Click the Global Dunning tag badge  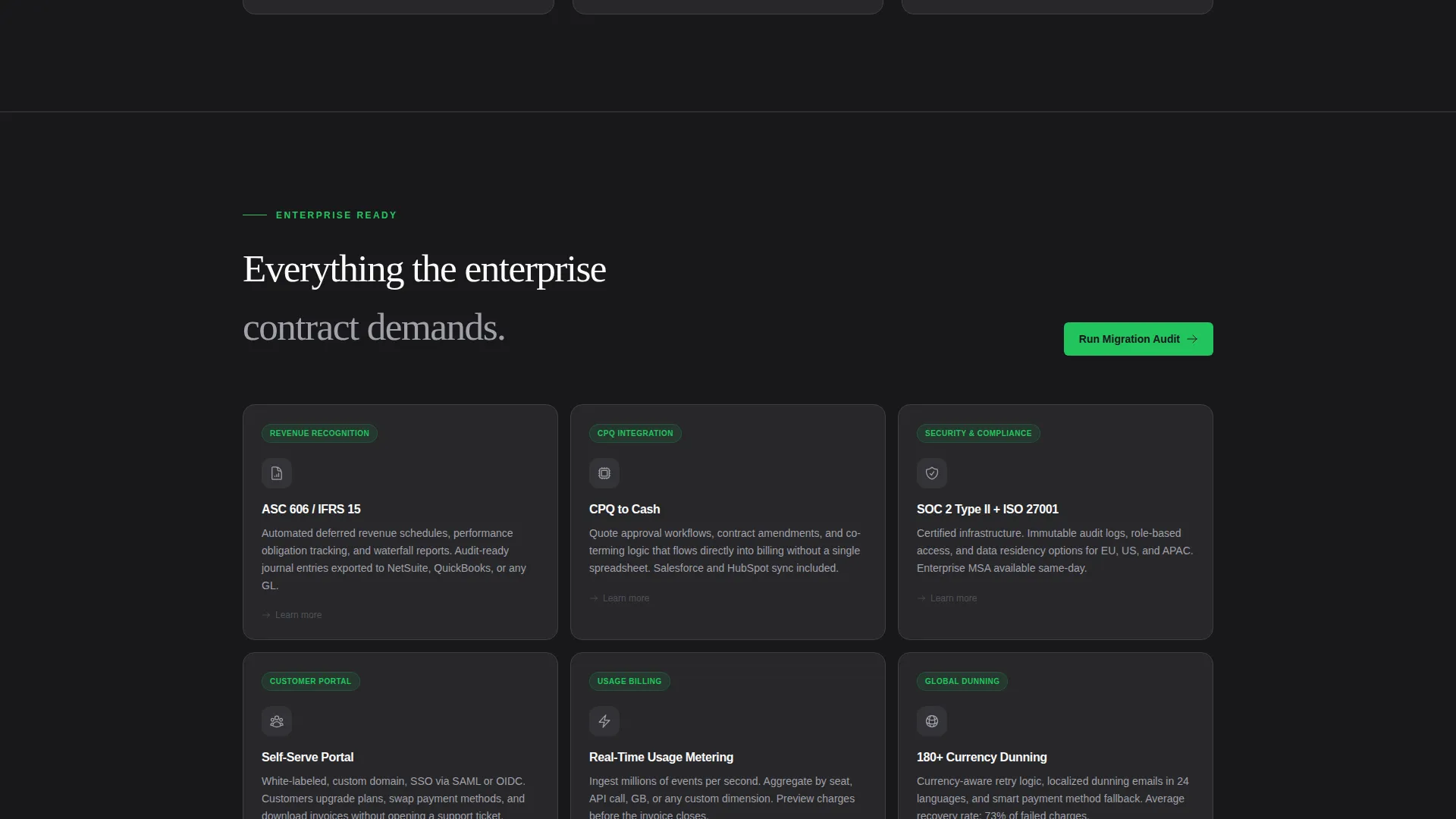click(x=962, y=681)
